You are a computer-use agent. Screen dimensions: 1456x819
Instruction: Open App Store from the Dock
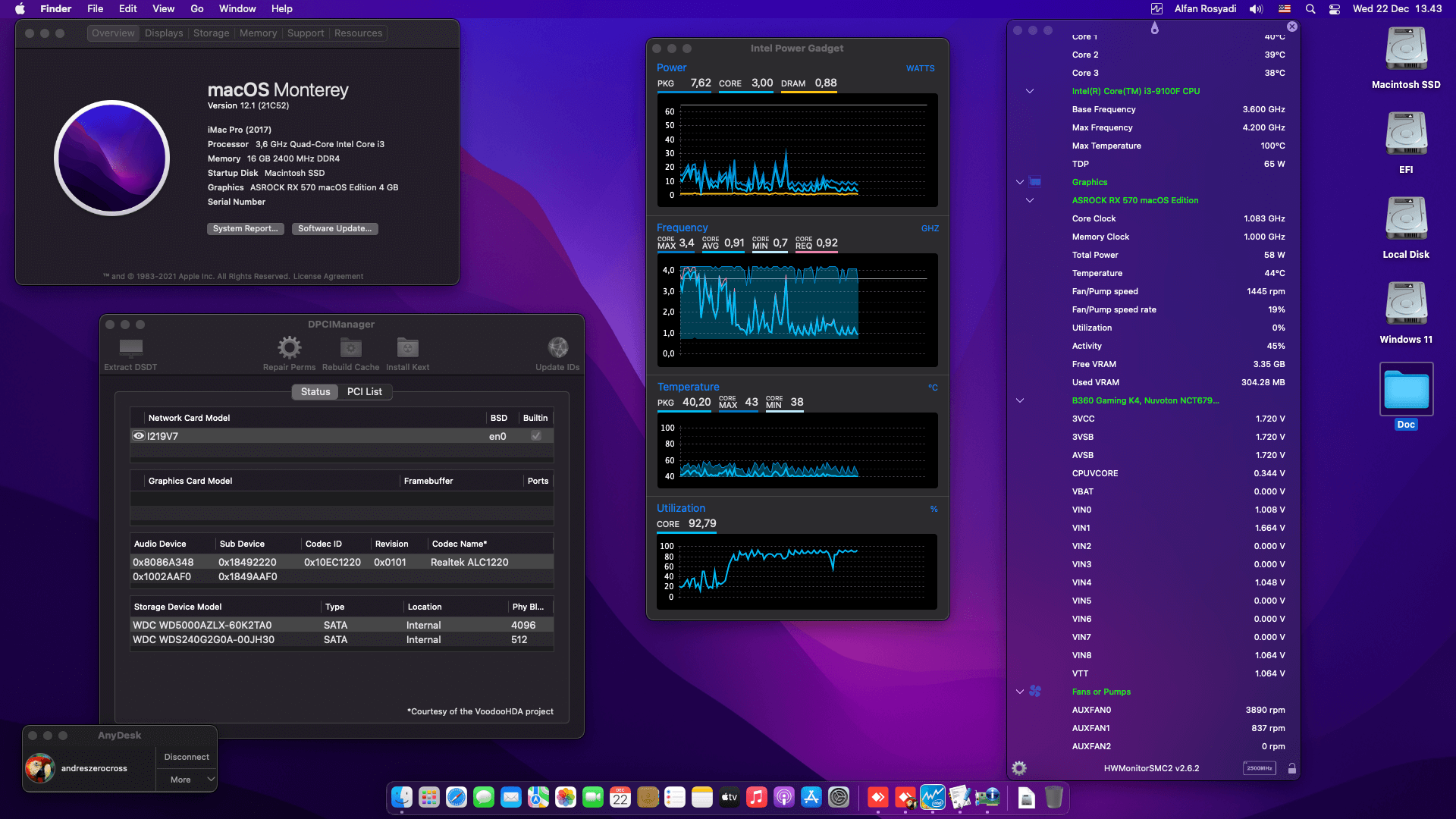[x=811, y=798]
